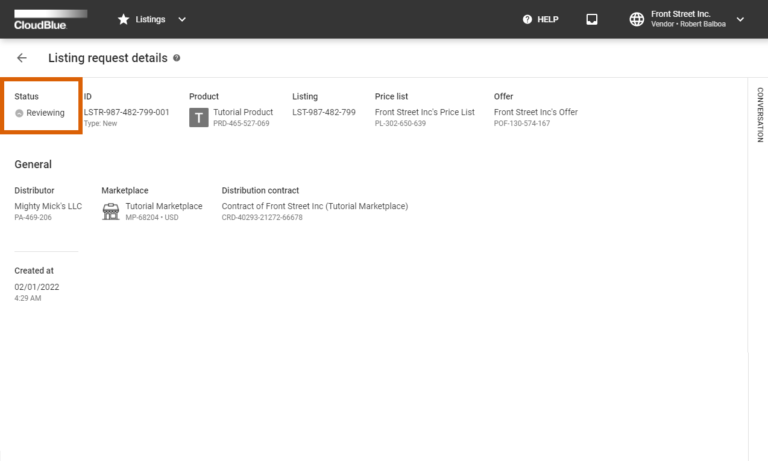This screenshot has height=461, width=768.
Task: Click the Tutorial Product T icon
Action: [199, 118]
